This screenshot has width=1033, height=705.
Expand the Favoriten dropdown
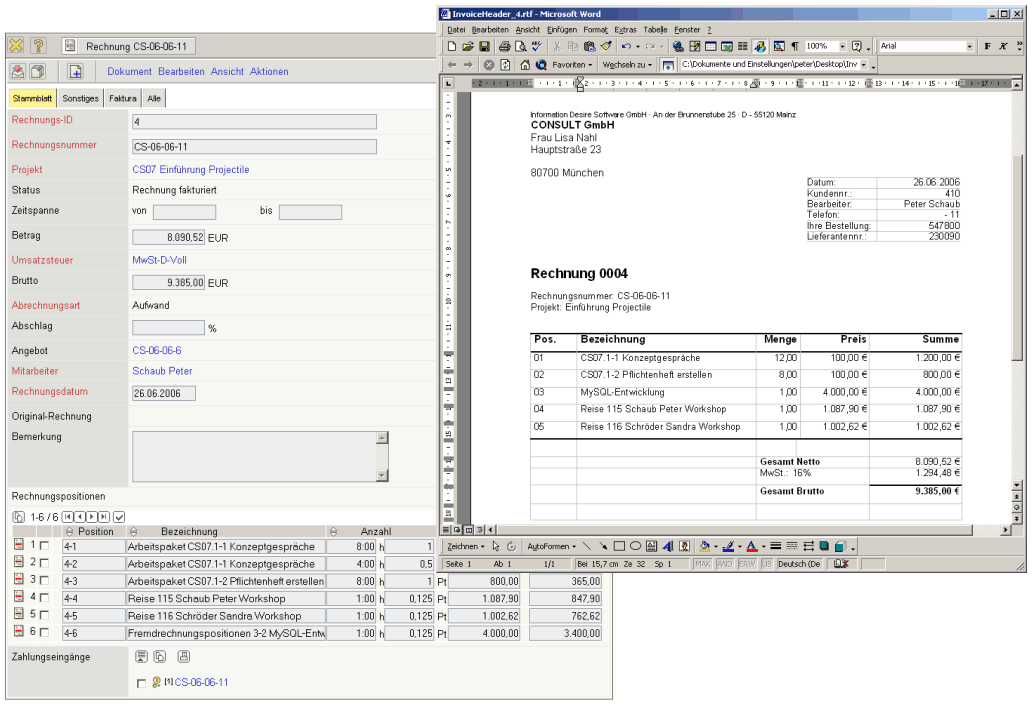pos(590,64)
